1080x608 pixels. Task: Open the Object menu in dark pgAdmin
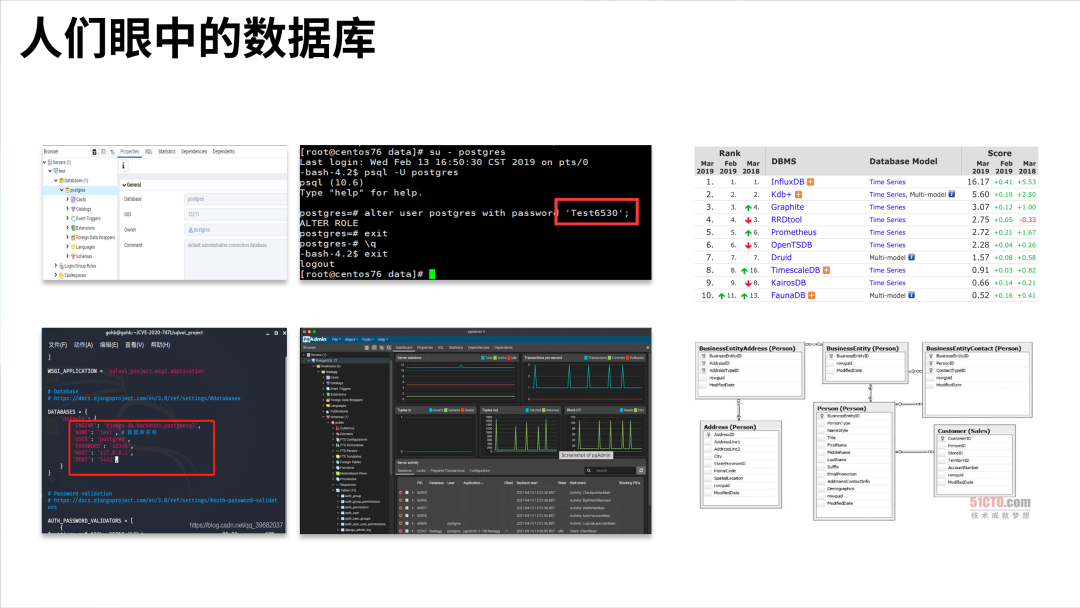click(x=351, y=339)
